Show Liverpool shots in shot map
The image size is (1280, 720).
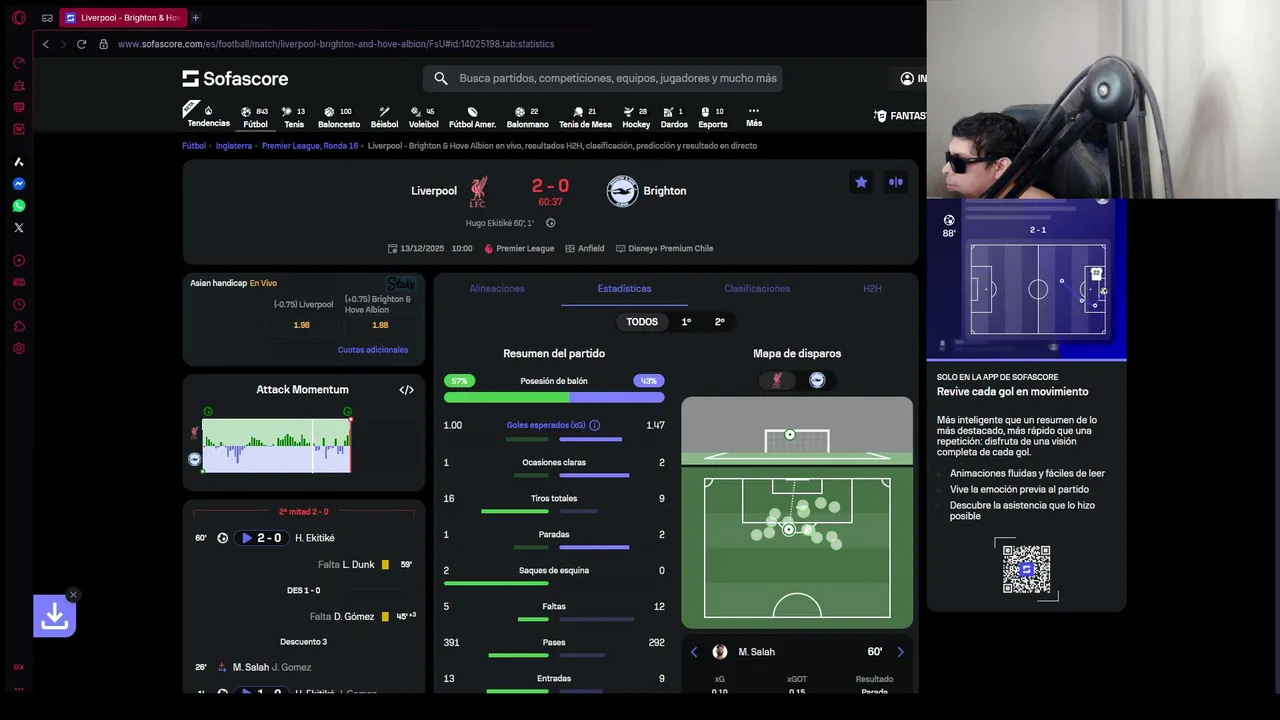click(777, 380)
